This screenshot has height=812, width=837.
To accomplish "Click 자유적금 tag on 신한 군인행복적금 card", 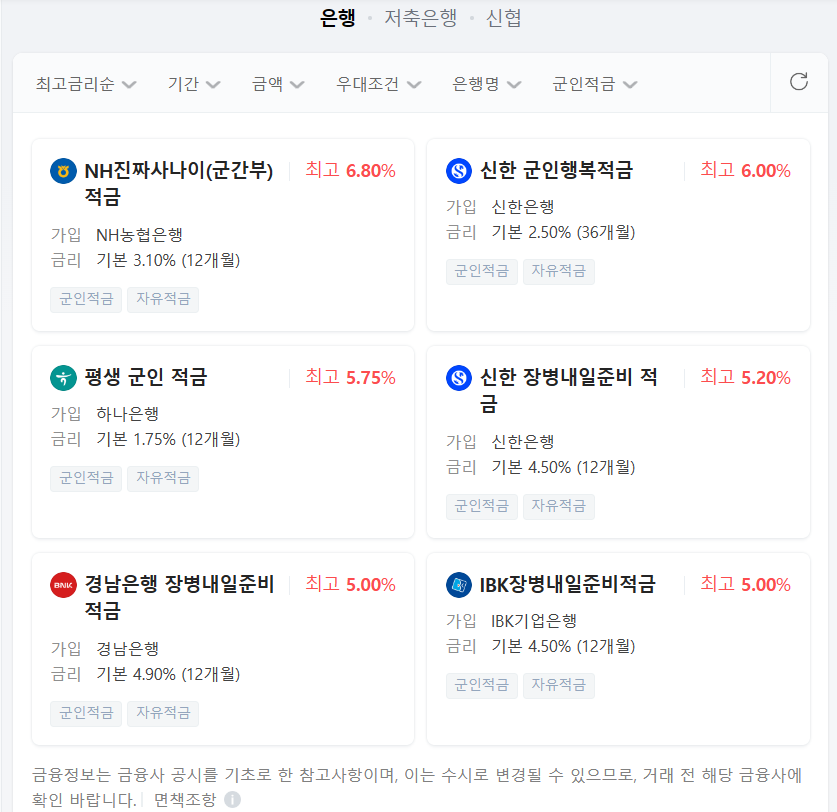I will (558, 272).
